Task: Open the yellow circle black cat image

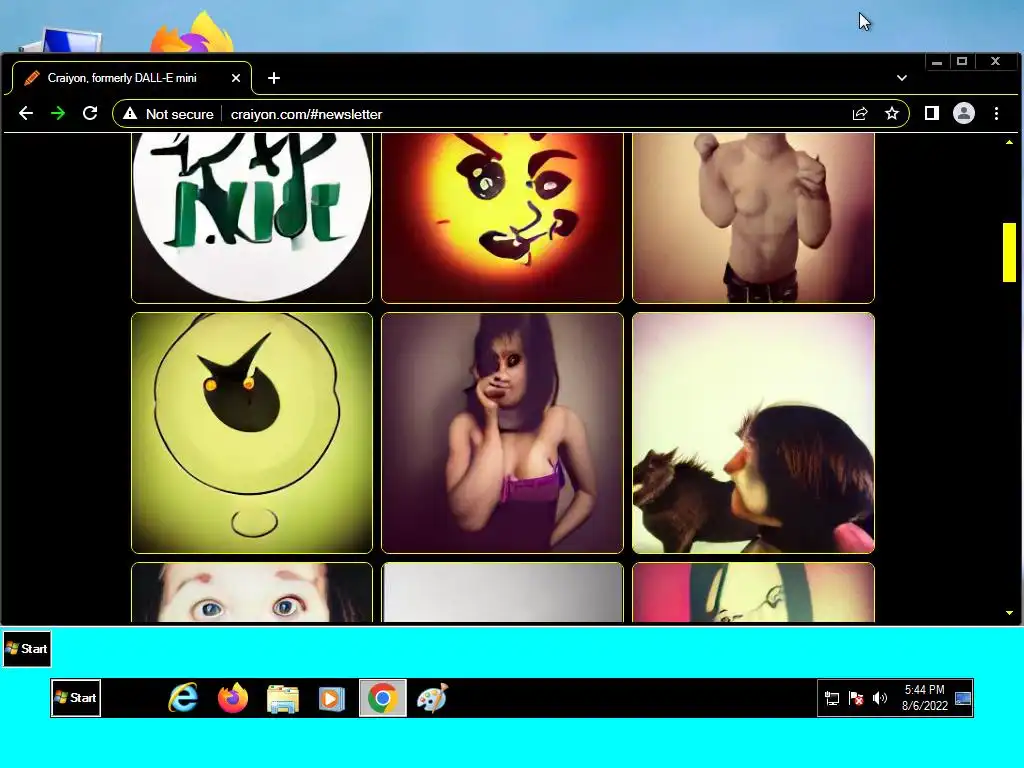Action: [x=252, y=433]
